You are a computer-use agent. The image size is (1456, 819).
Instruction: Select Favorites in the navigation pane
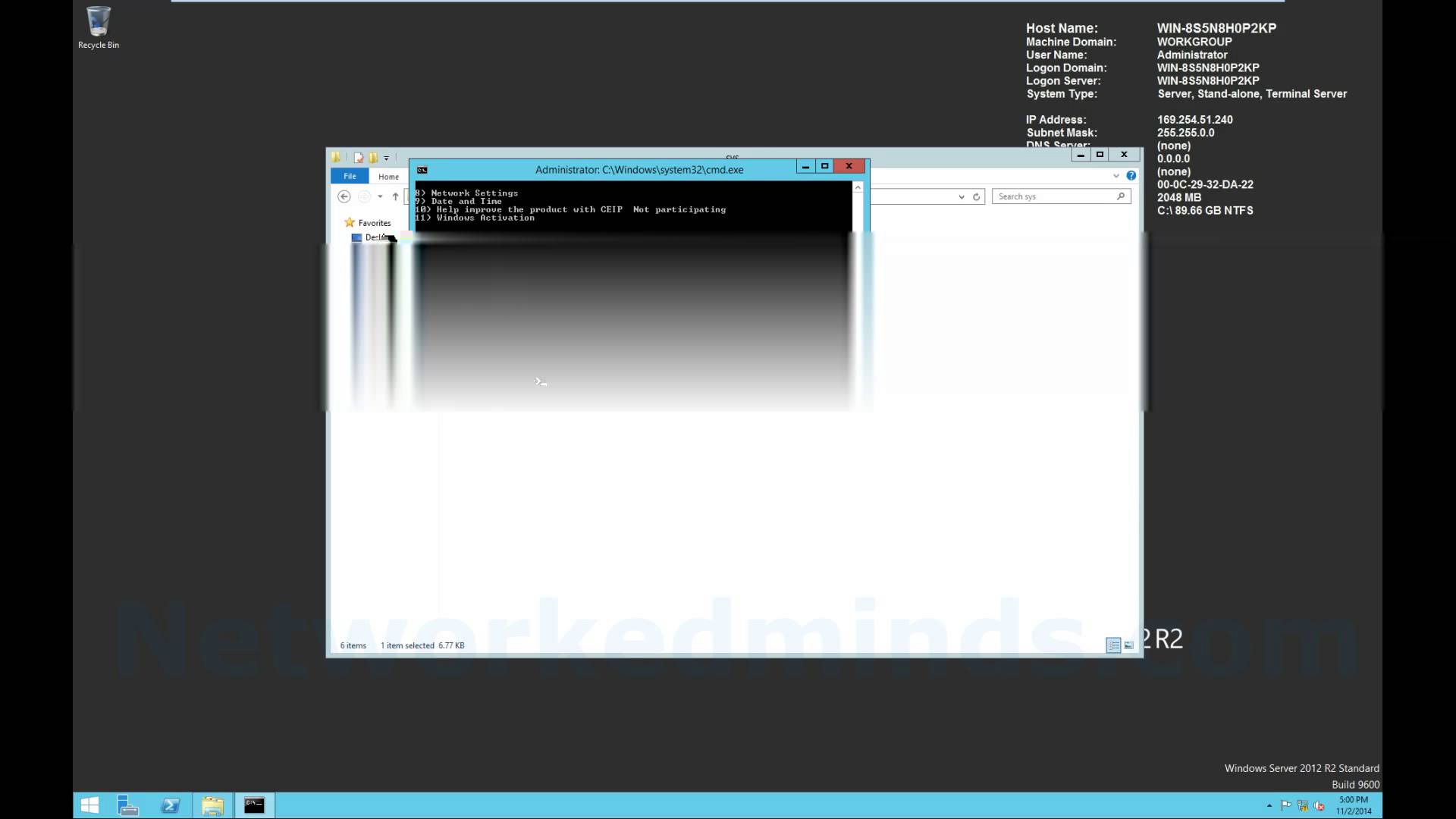tap(368, 223)
